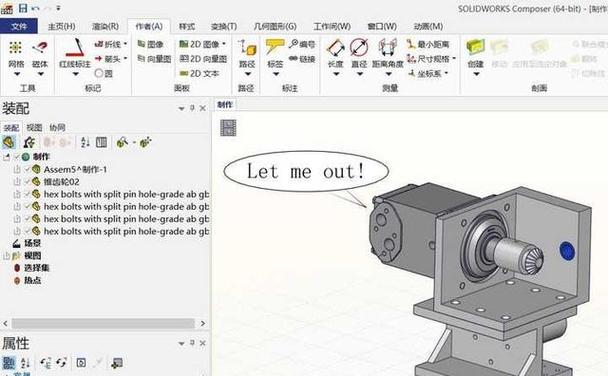Open the dropdown arrow under 红线标注
The height and width of the screenshot is (376, 608).
75,74
